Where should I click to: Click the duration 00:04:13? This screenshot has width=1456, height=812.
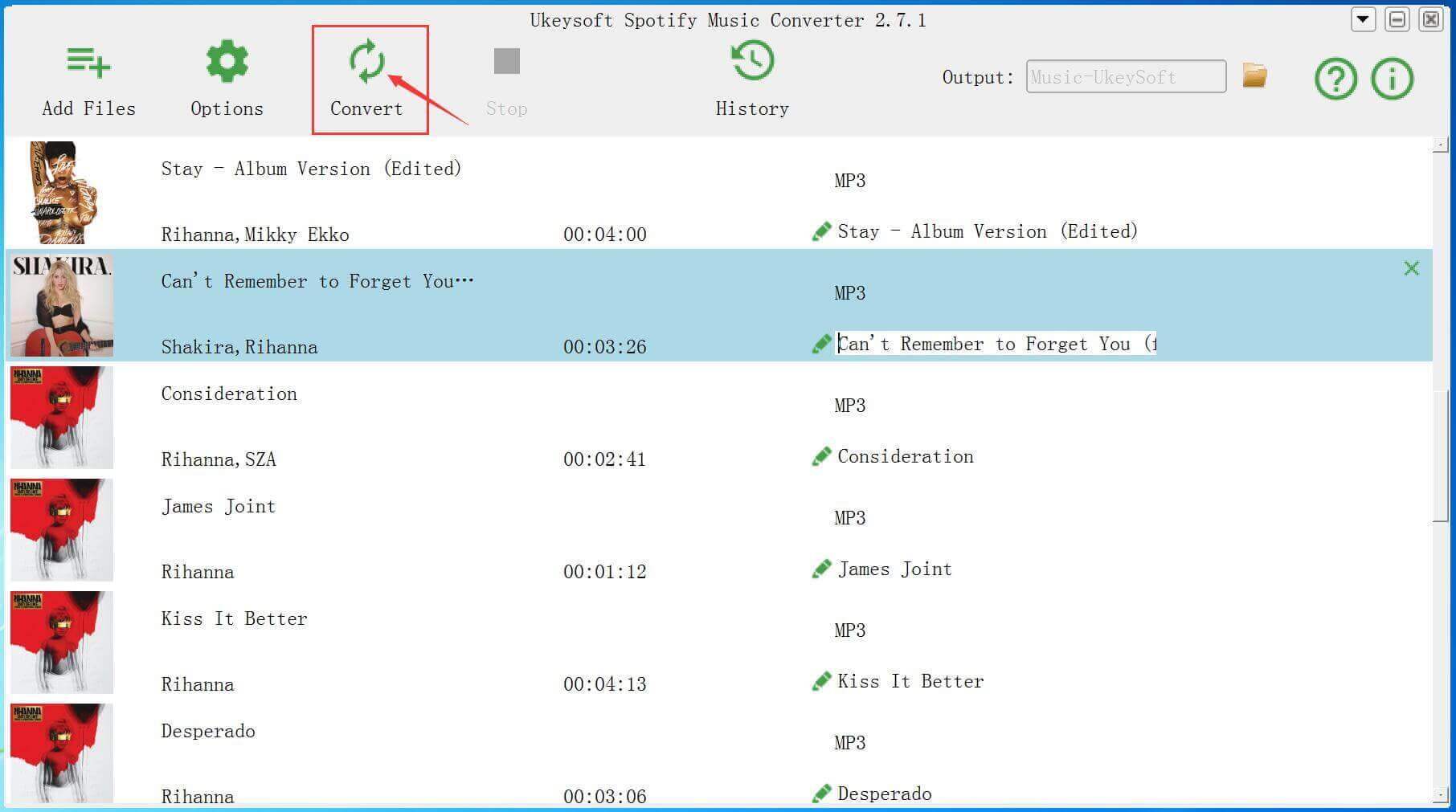pyautogui.click(x=604, y=684)
